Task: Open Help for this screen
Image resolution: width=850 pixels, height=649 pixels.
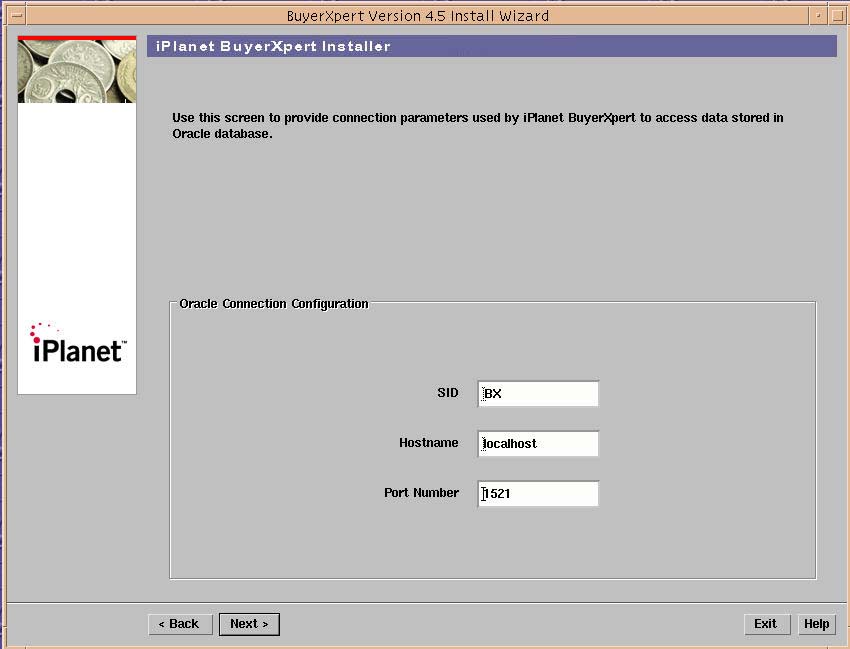Action: point(816,624)
